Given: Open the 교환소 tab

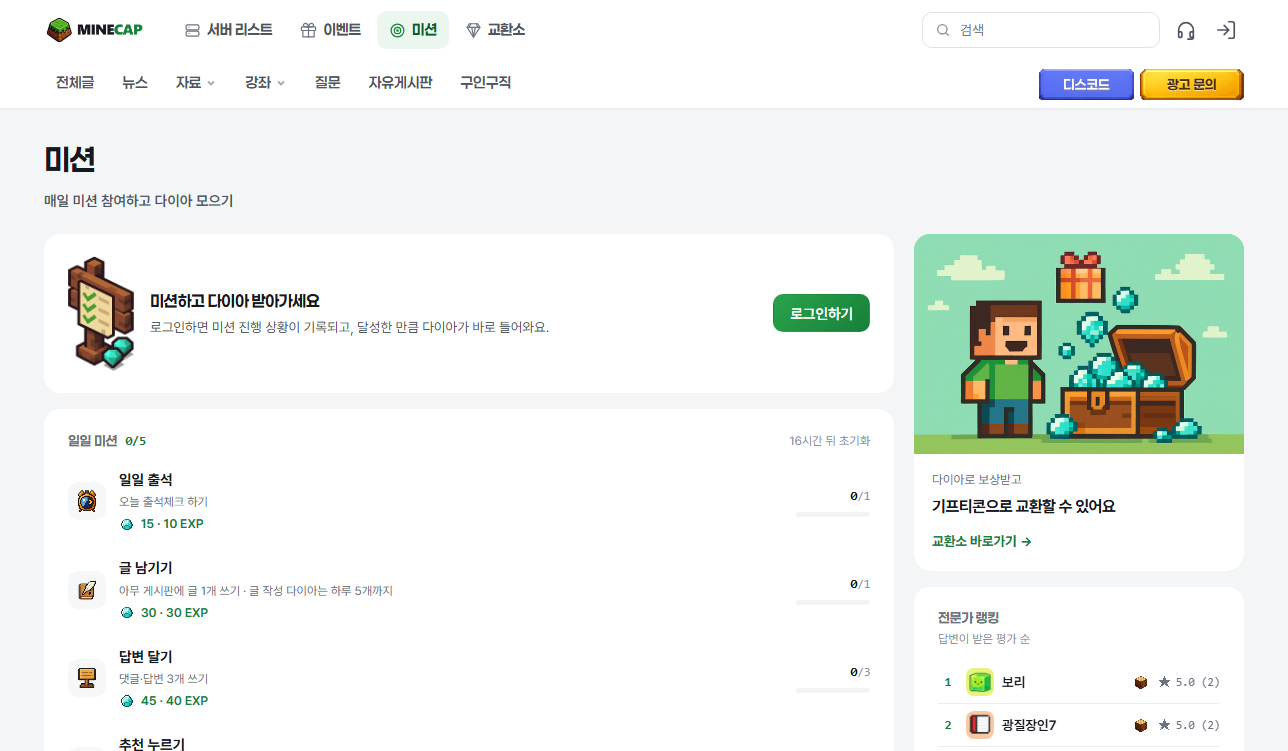Looking at the screenshot, I should pos(495,30).
